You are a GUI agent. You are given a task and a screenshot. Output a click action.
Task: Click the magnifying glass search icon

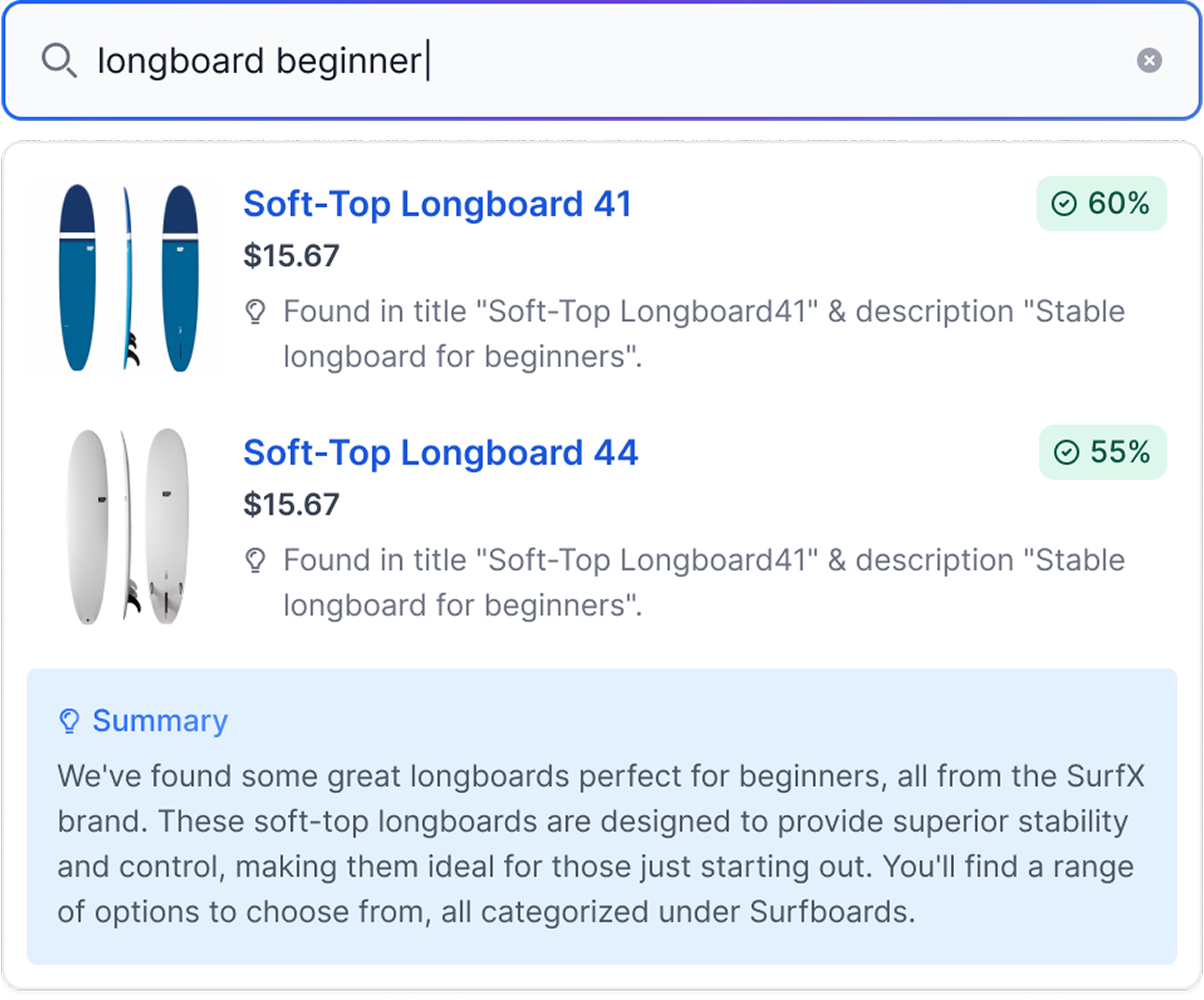[58, 60]
